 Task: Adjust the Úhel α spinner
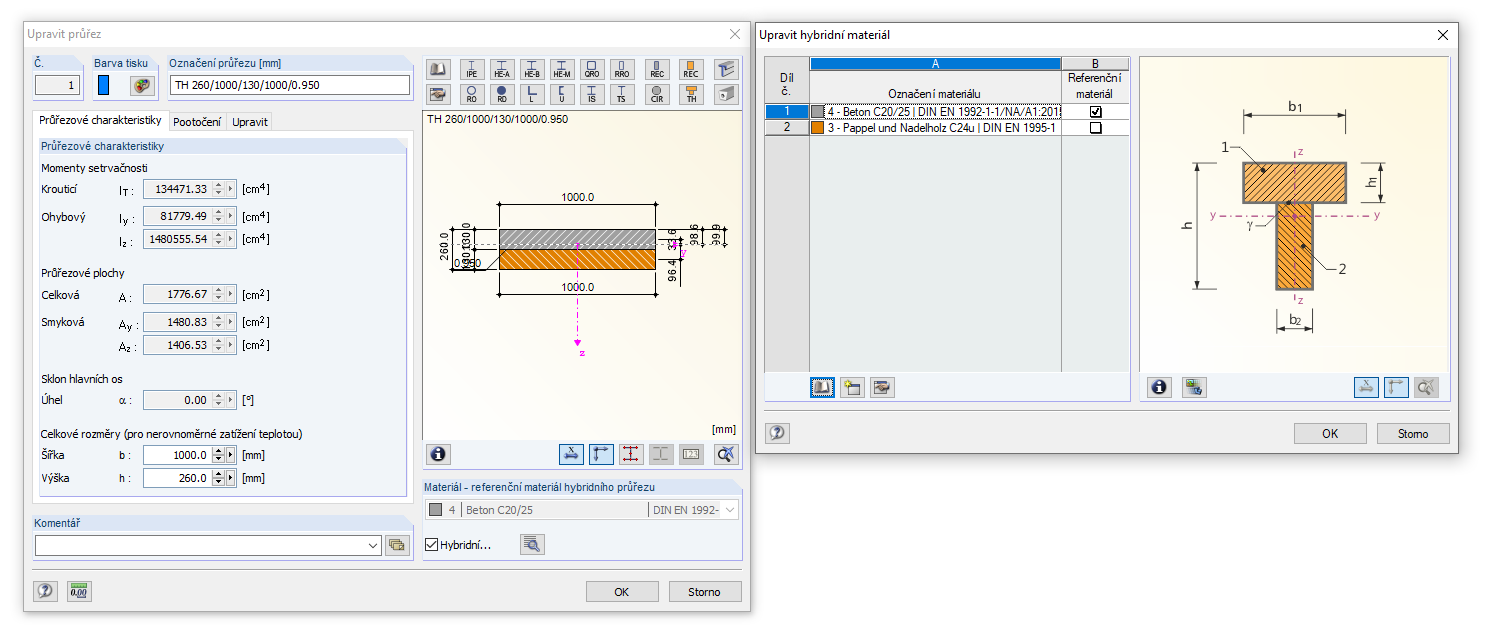pos(218,400)
